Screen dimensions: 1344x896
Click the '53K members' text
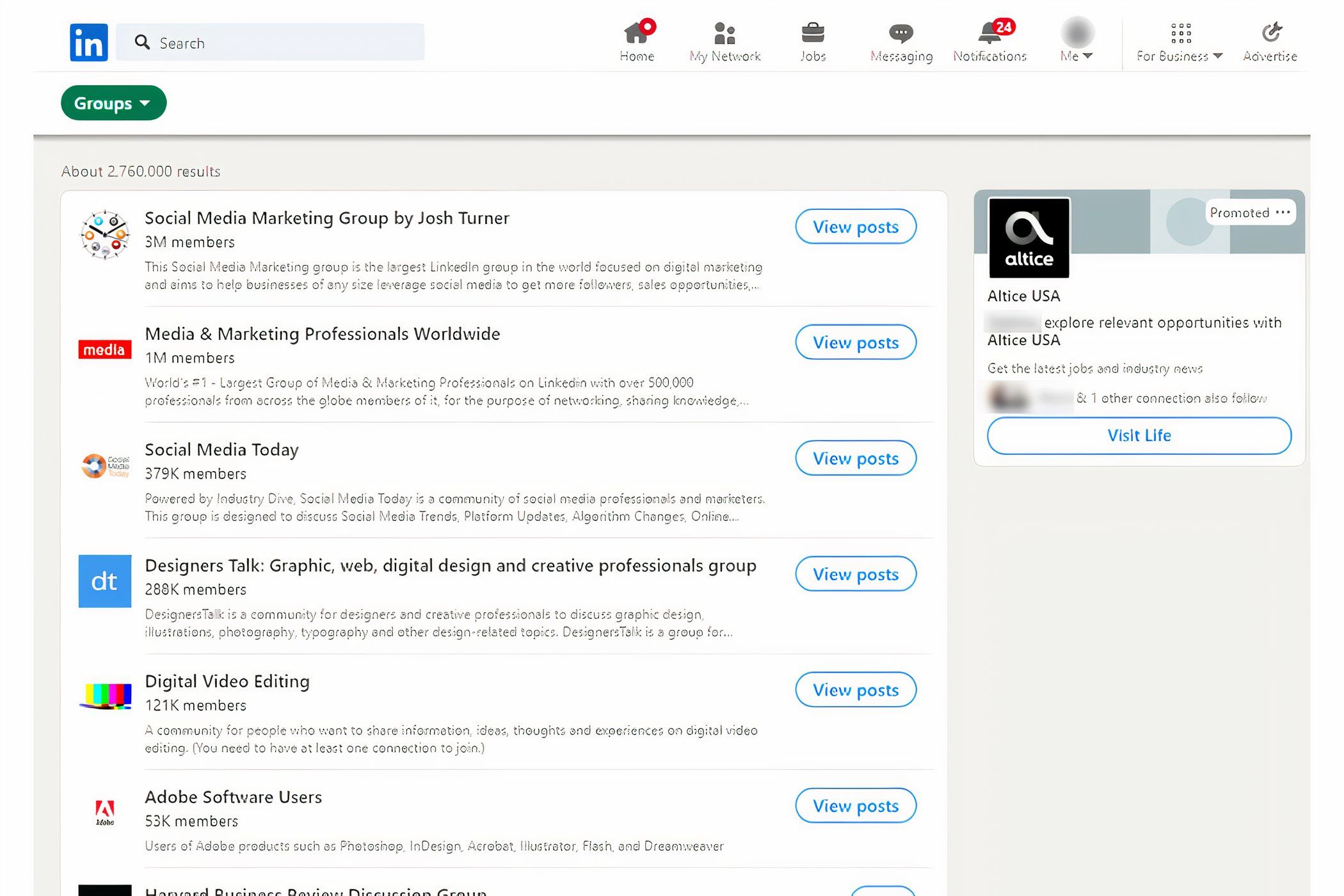click(191, 822)
